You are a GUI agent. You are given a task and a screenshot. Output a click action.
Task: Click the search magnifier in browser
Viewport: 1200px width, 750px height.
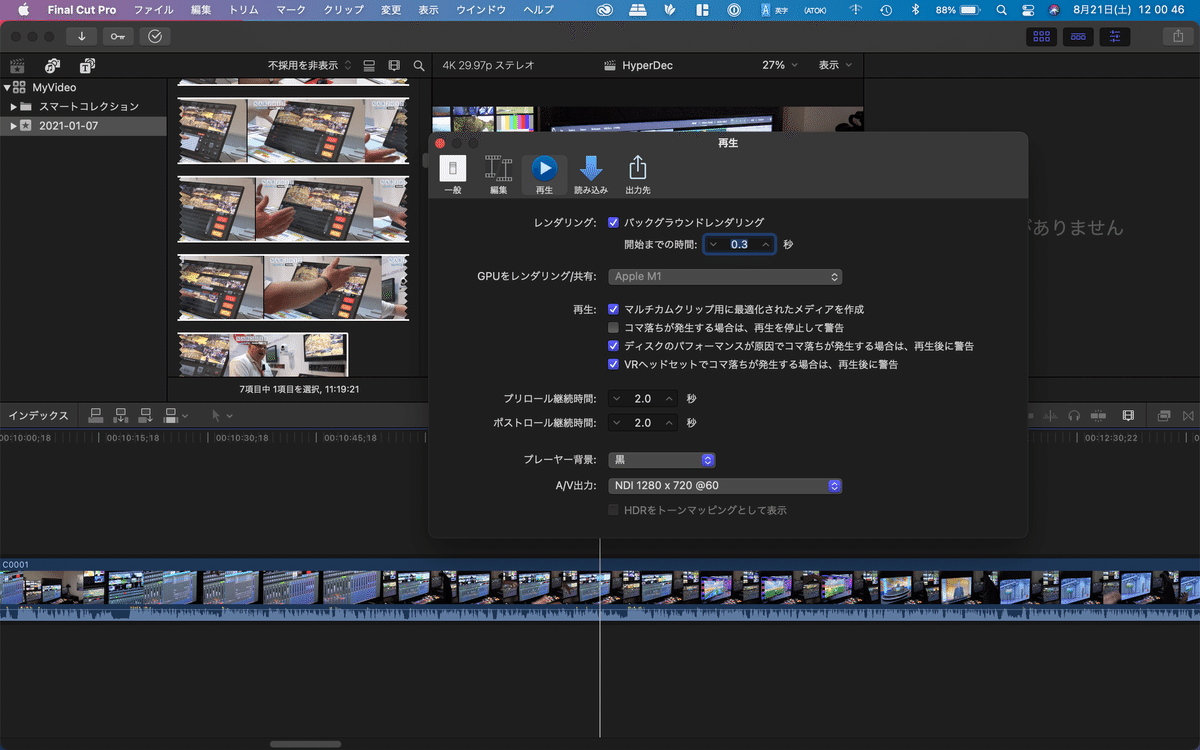click(x=419, y=65)
